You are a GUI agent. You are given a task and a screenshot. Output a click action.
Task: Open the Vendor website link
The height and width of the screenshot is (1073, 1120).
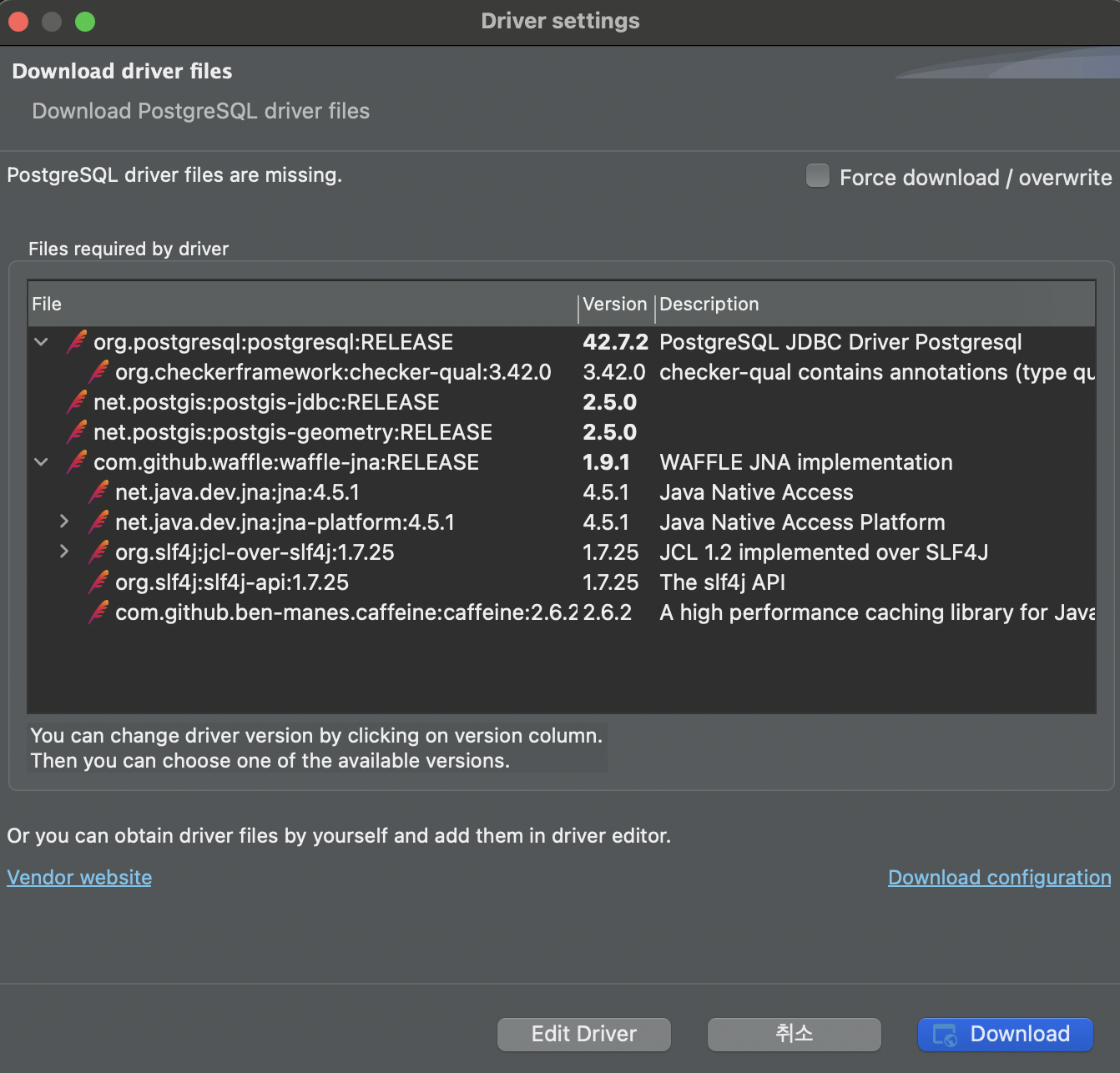pos(79,878)
